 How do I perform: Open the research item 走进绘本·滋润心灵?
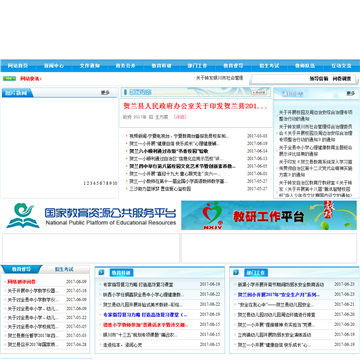coord(122,345)
